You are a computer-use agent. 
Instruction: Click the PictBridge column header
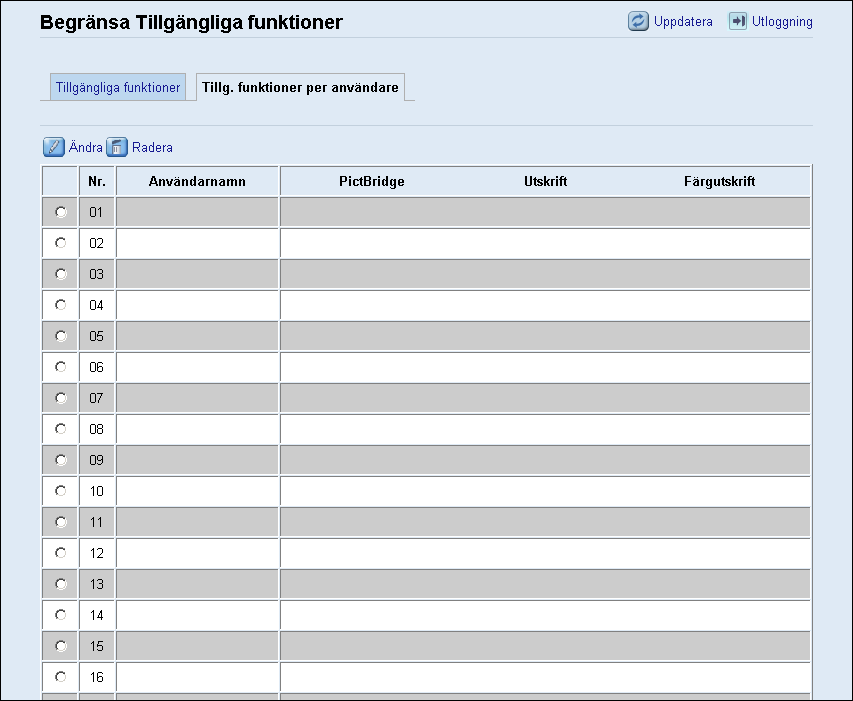(372, 181)
